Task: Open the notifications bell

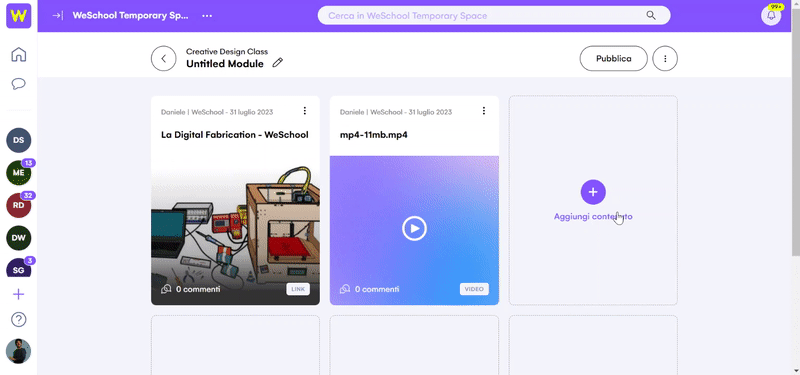Action: [771, 15]
